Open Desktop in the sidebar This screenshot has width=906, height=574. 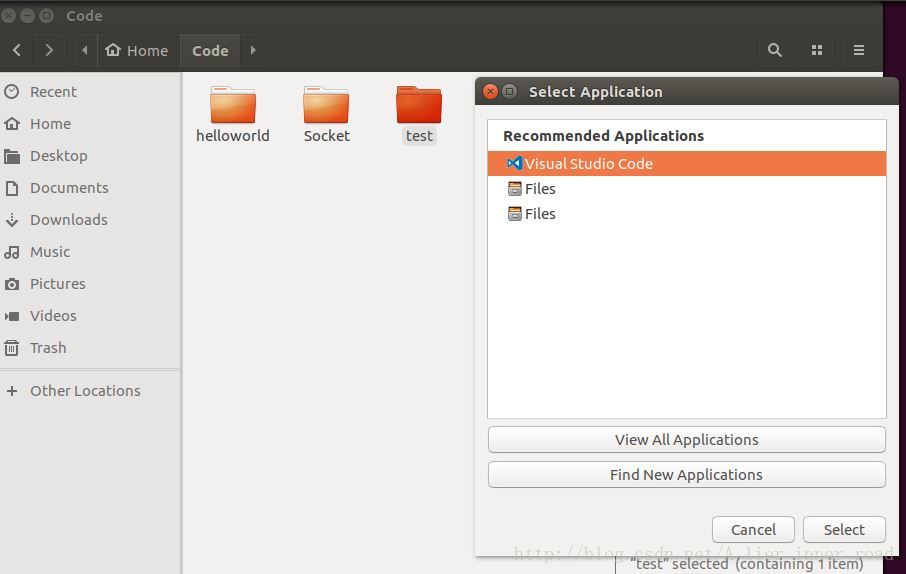click(x=90, y=155)
